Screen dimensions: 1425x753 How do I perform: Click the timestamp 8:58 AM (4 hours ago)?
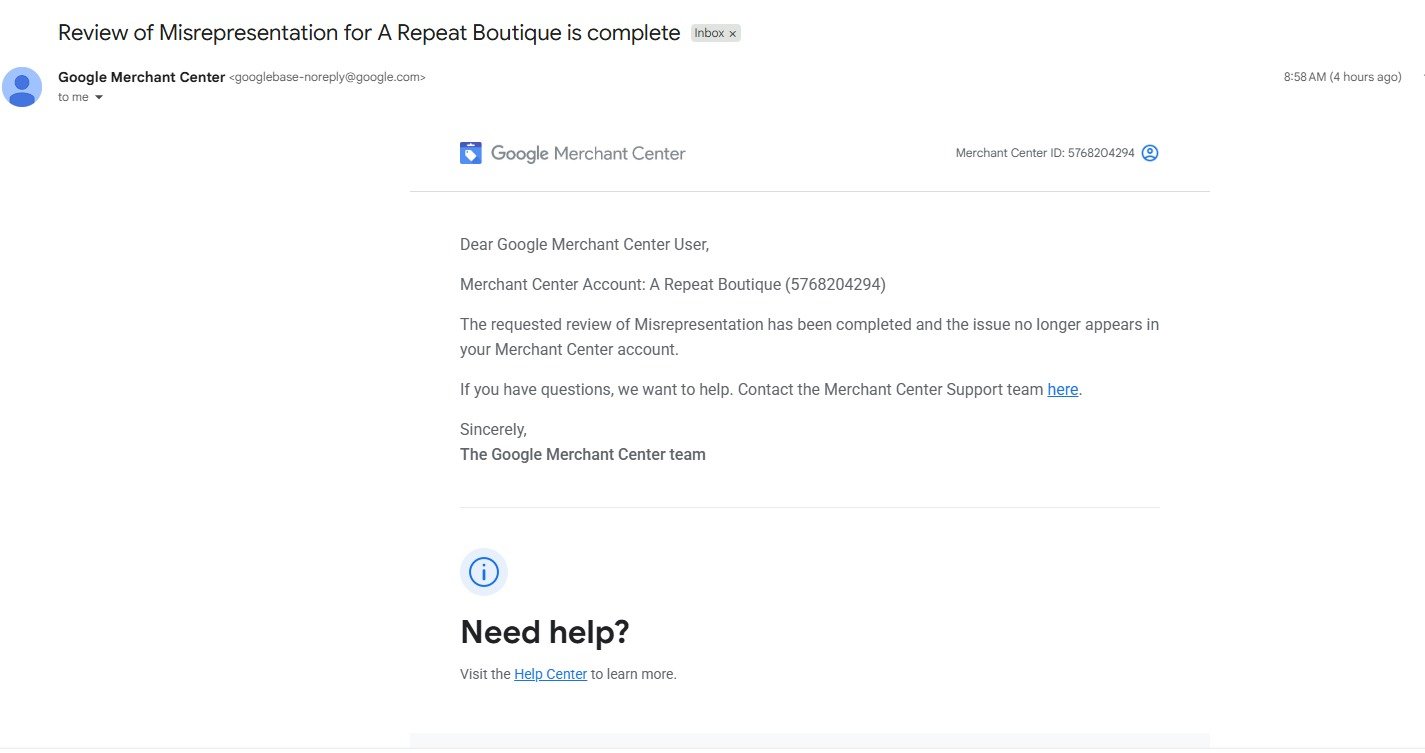(1342, 77)
